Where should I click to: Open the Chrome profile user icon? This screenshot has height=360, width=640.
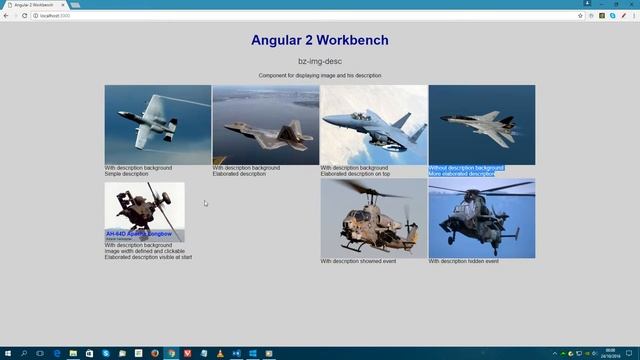tap(587, 3)
